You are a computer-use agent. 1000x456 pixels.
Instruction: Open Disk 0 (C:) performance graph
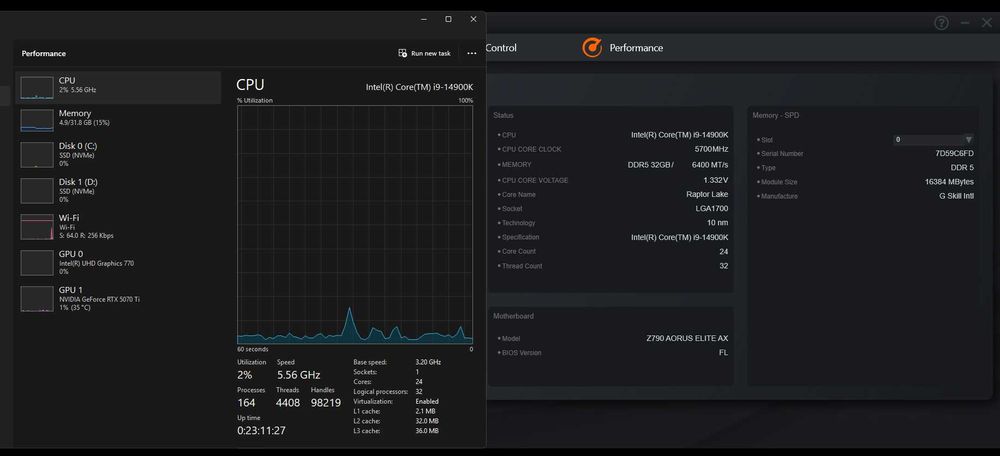click(118, 154)
